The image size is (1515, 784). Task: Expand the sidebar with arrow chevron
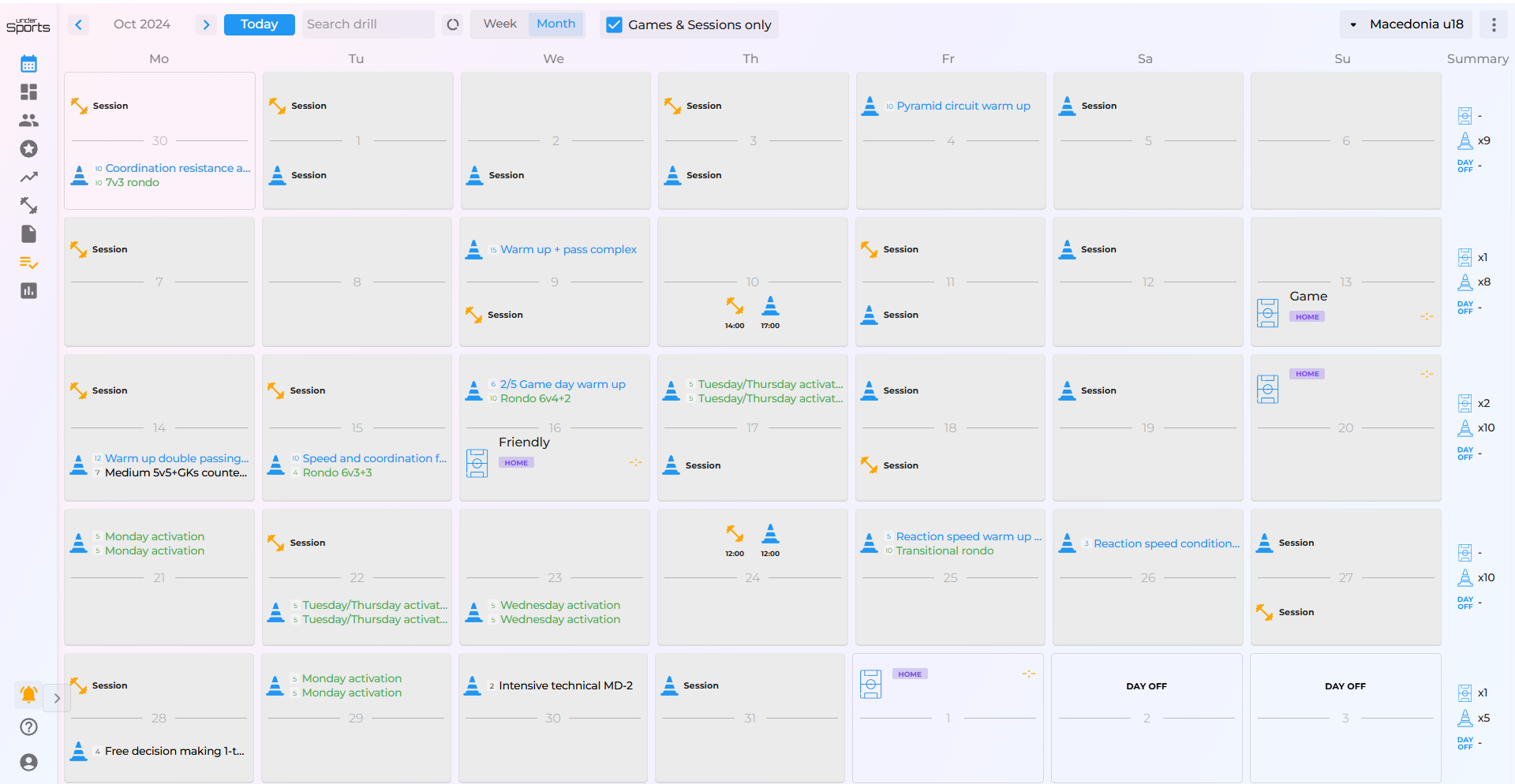point(57,698)
